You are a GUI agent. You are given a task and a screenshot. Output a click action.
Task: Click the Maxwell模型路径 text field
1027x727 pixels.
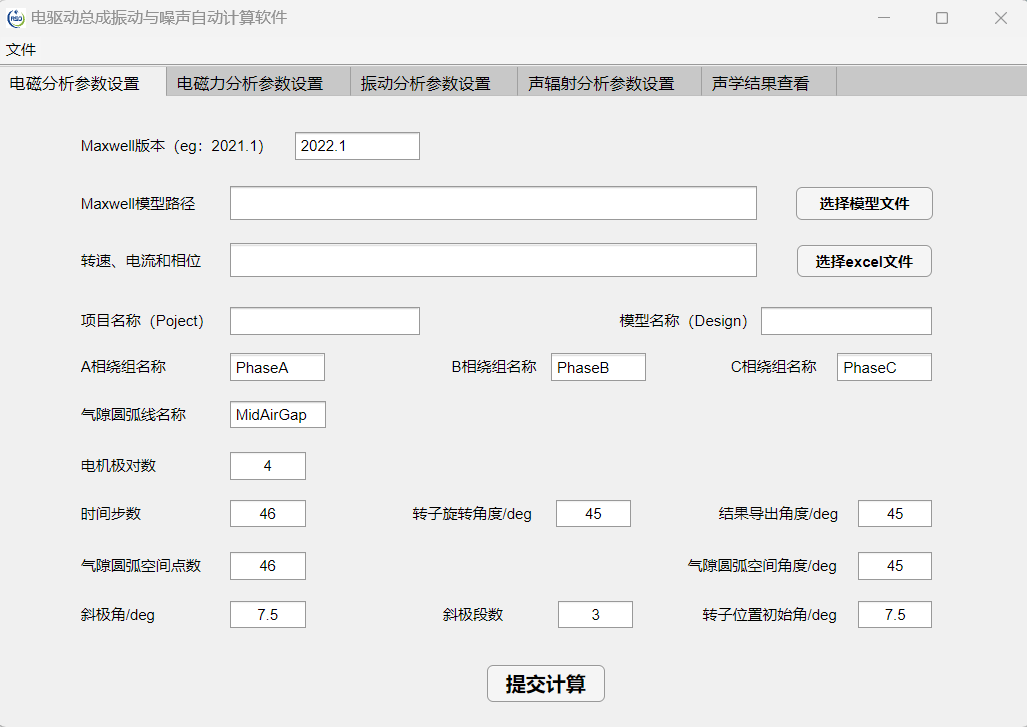click(493, 203)
